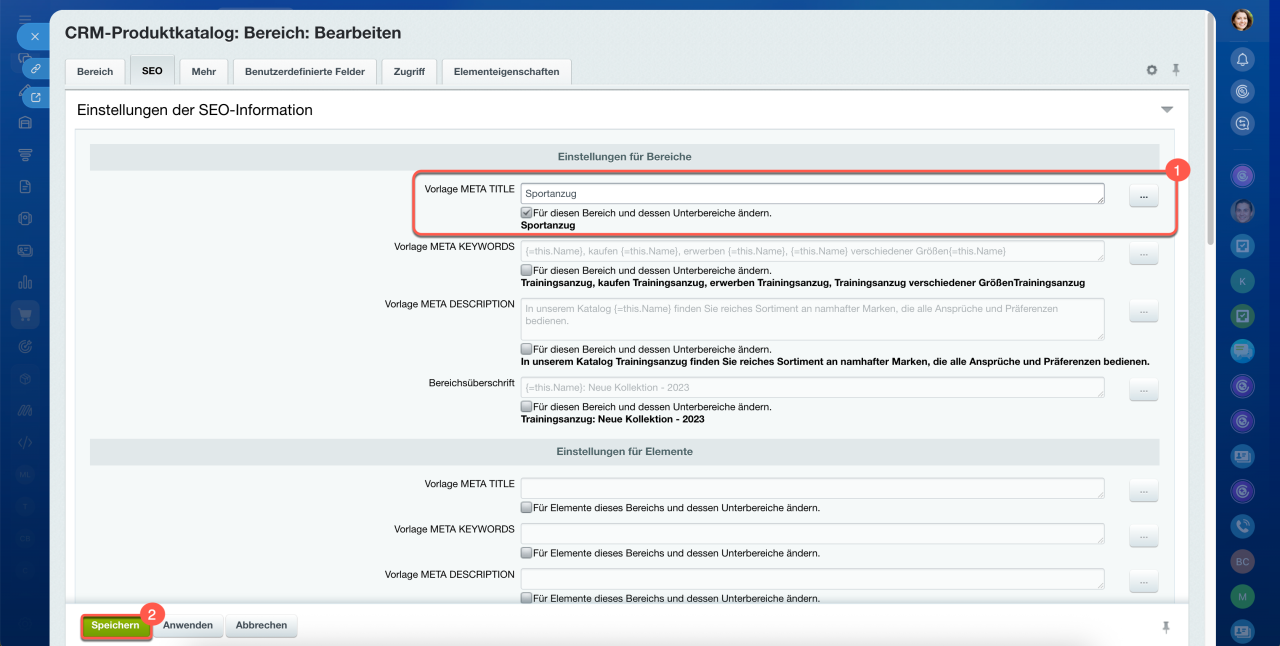The width and height of the screenshot is (1280, 646).
Task: Click the pin icon beside the gear
Action: [x=1176, y=70]
